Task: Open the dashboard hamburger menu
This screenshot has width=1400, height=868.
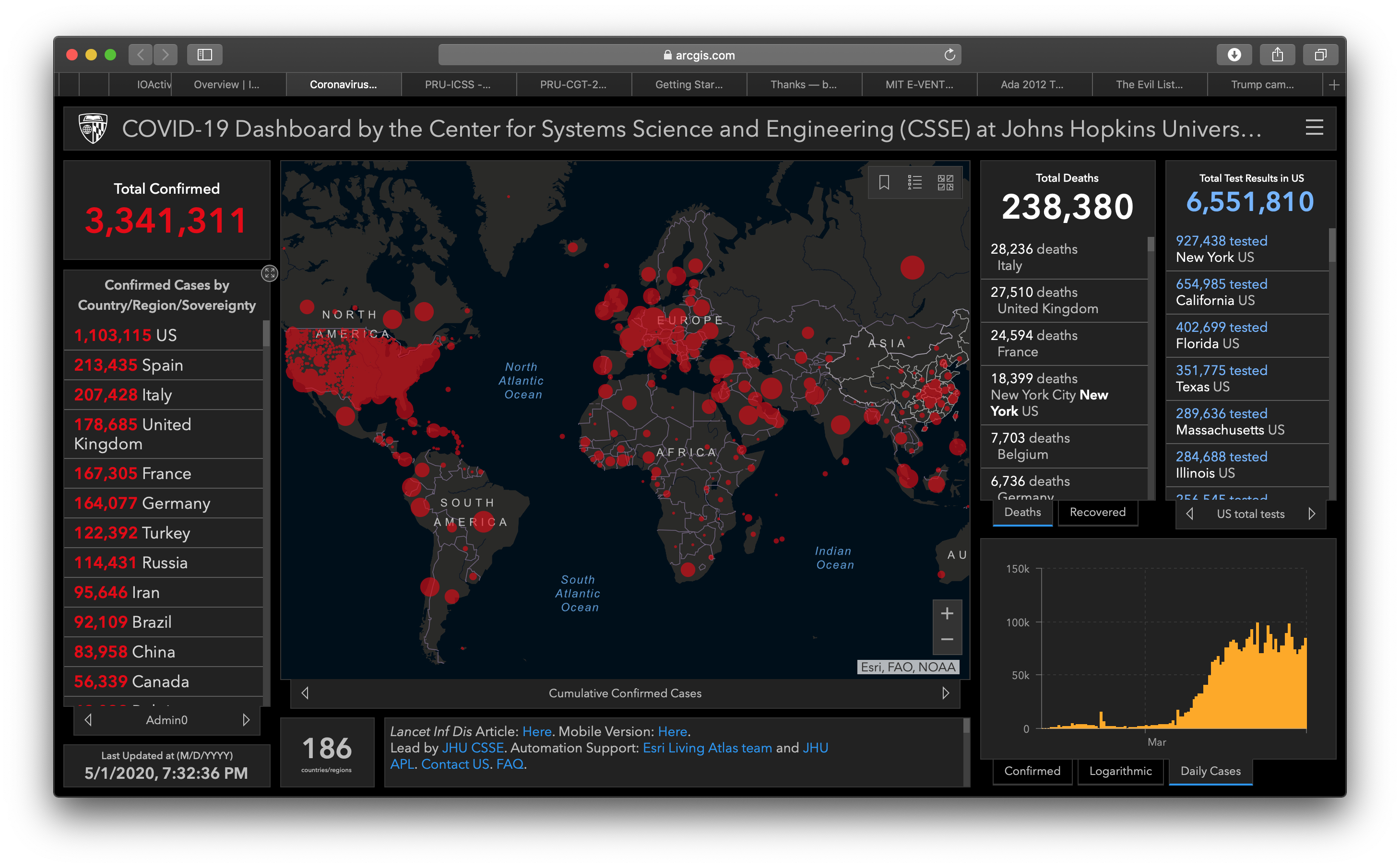Action: click(x=1314, y=128)
